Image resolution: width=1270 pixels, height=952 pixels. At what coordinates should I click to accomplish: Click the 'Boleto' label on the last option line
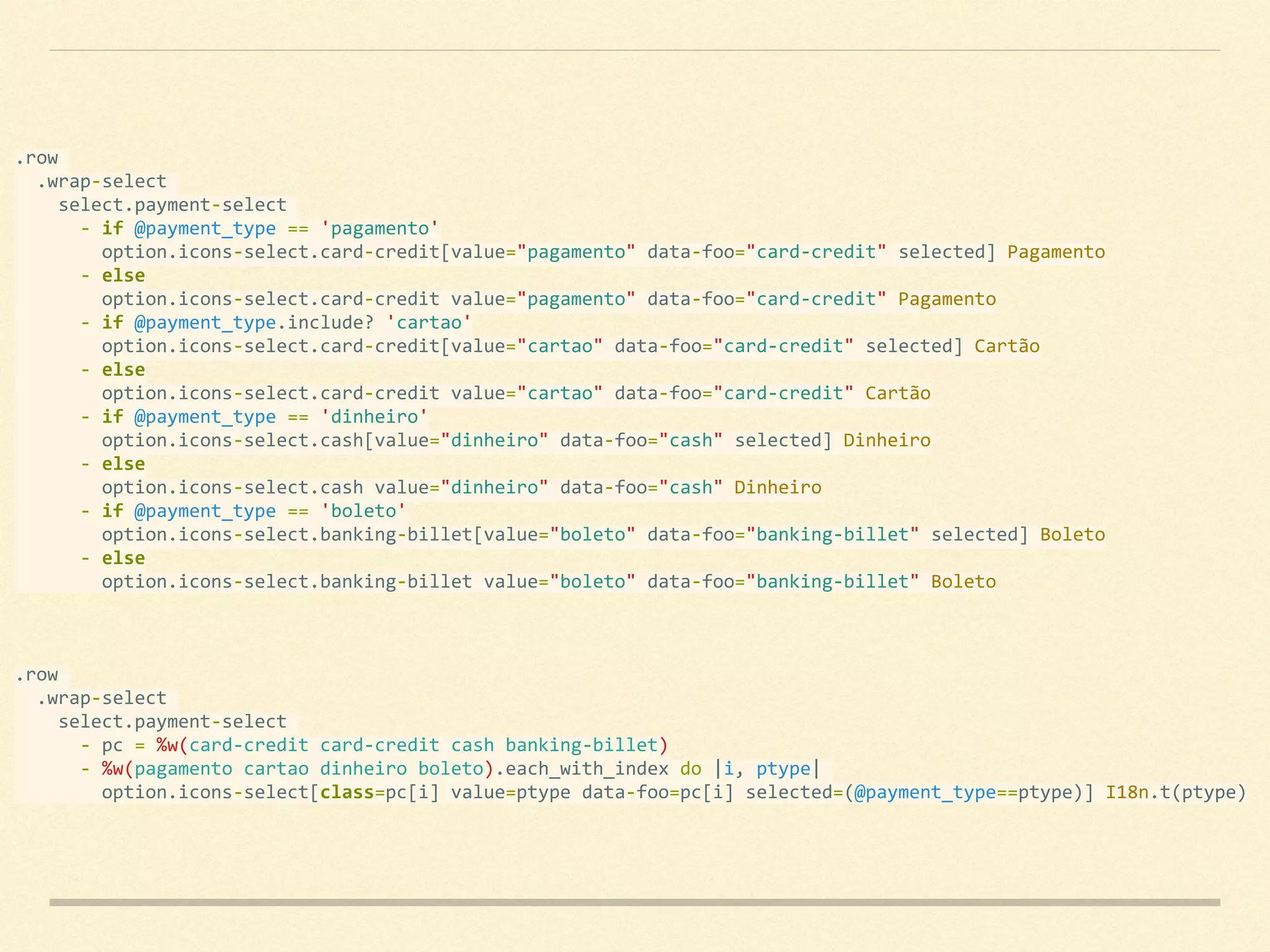(963, 582)
